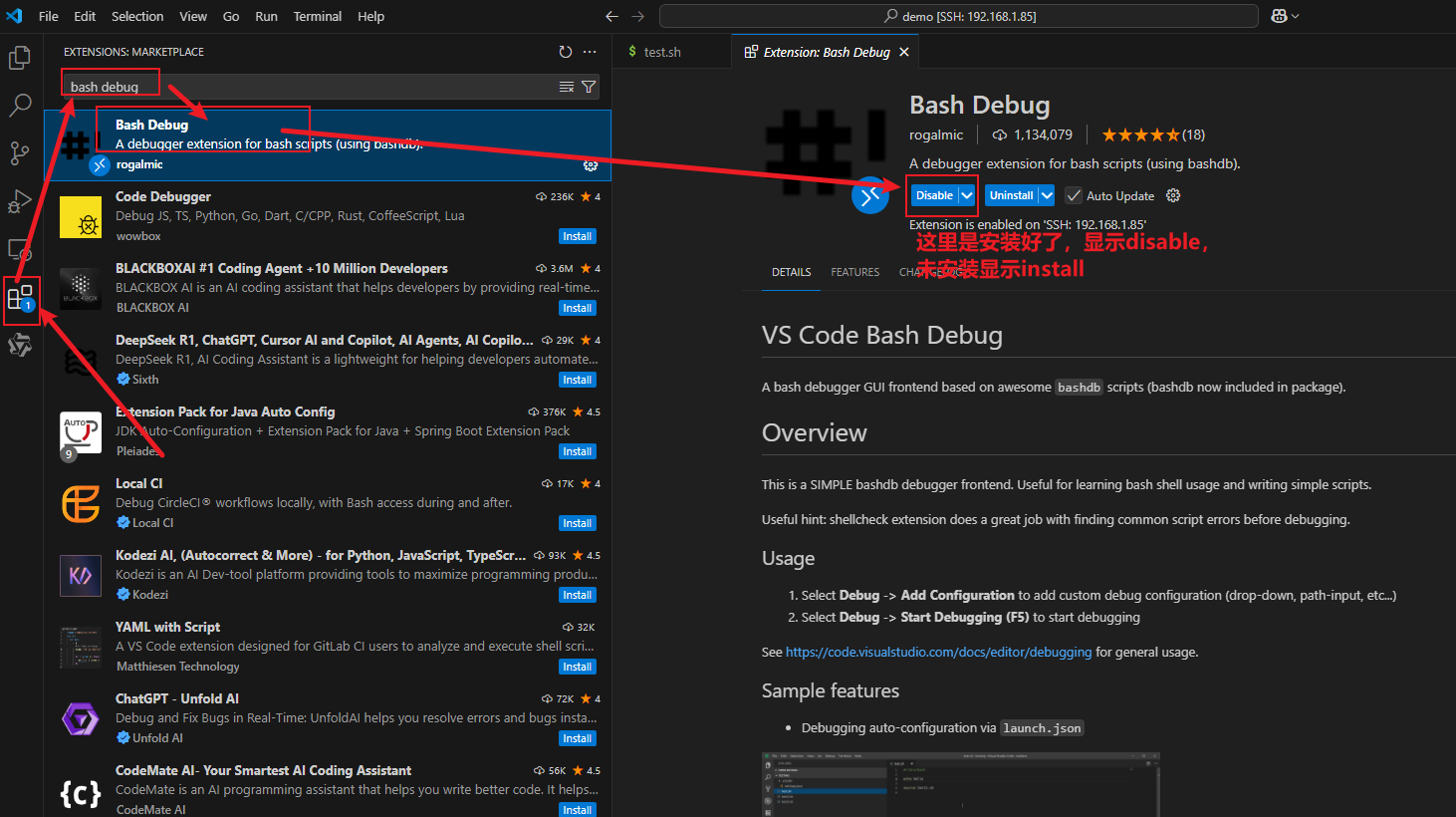Install the DeepSeek R1 extension
The height and width of the screenshot is (817, 1456).
click(x=578, y=380)
